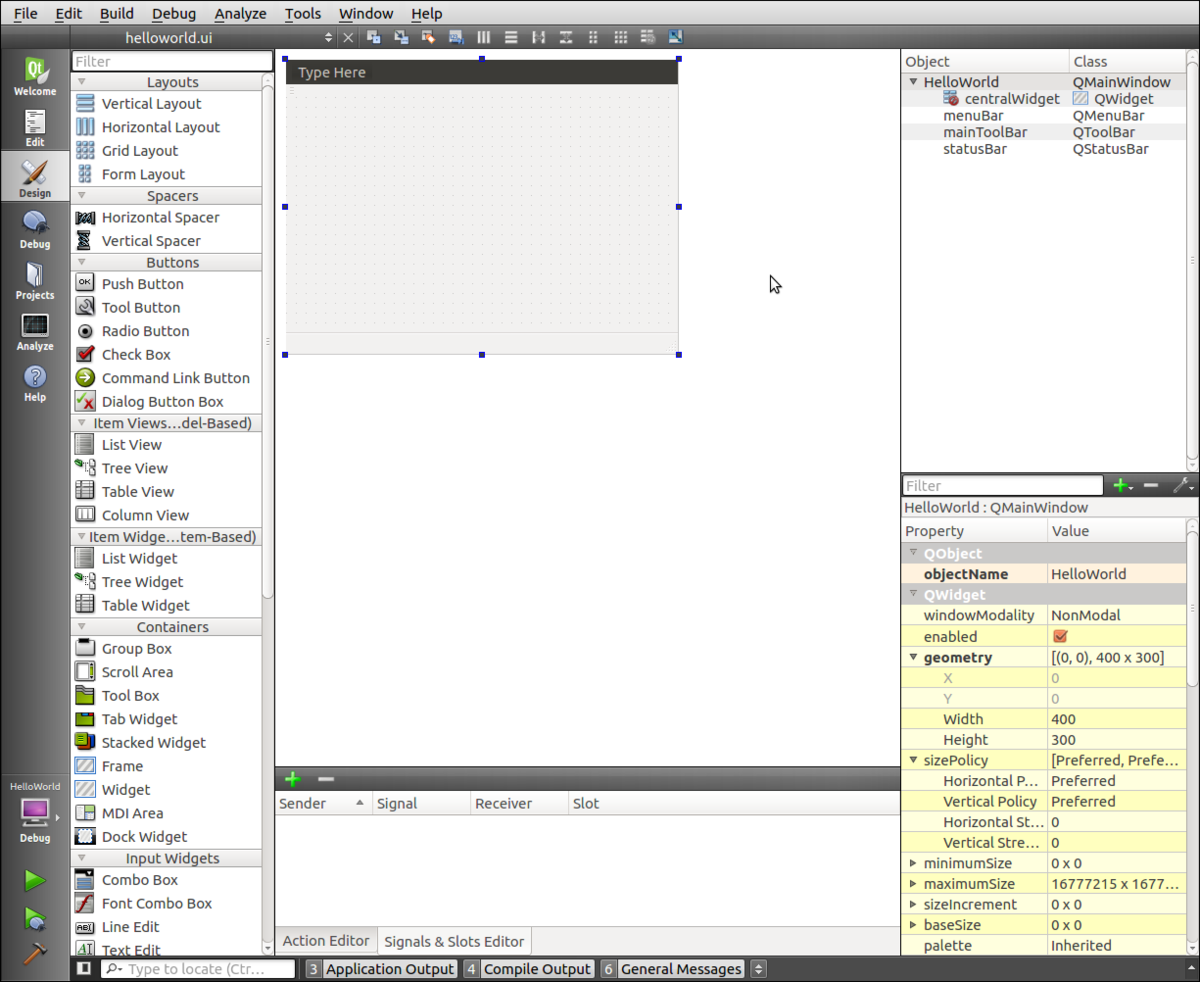
Task: Switch to the Edit mode in the left sidebar
Action: [x=34, y=124]
